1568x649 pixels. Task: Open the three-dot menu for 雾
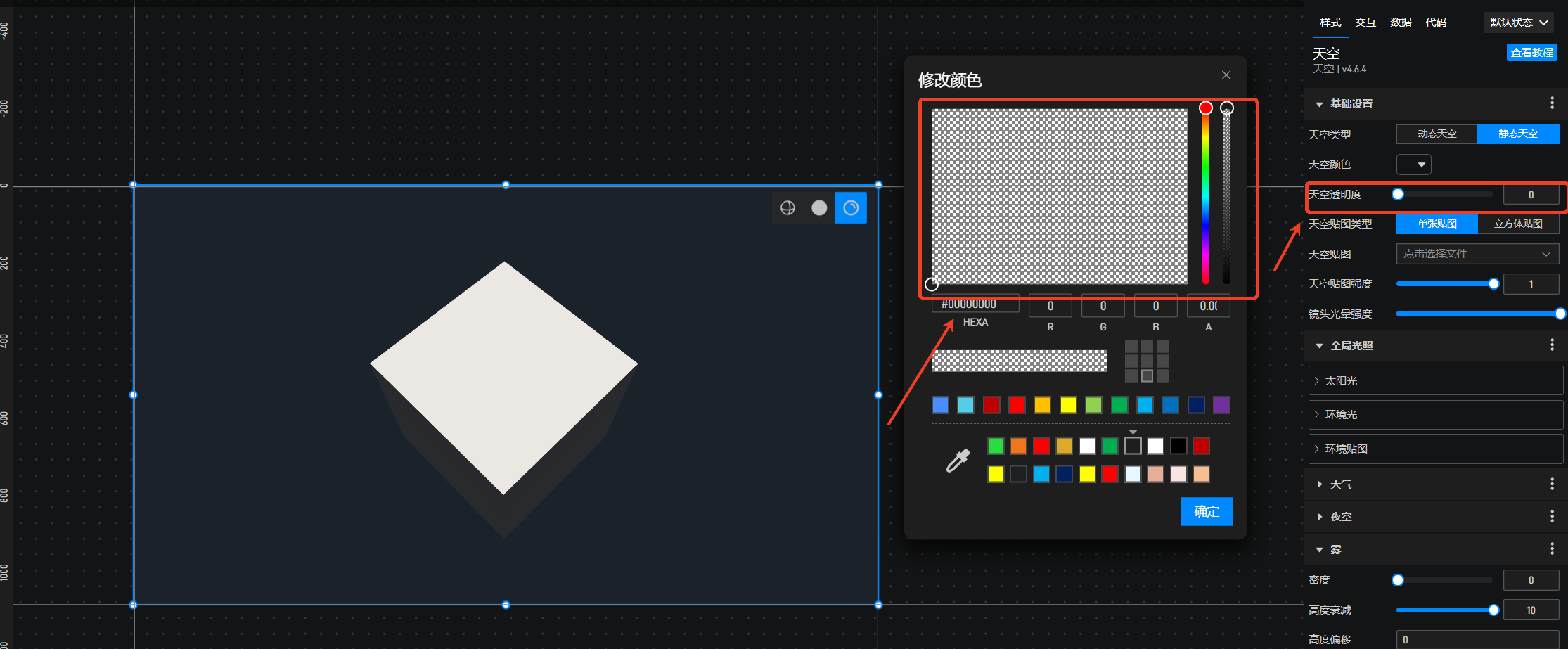[x=1552, y=549]
